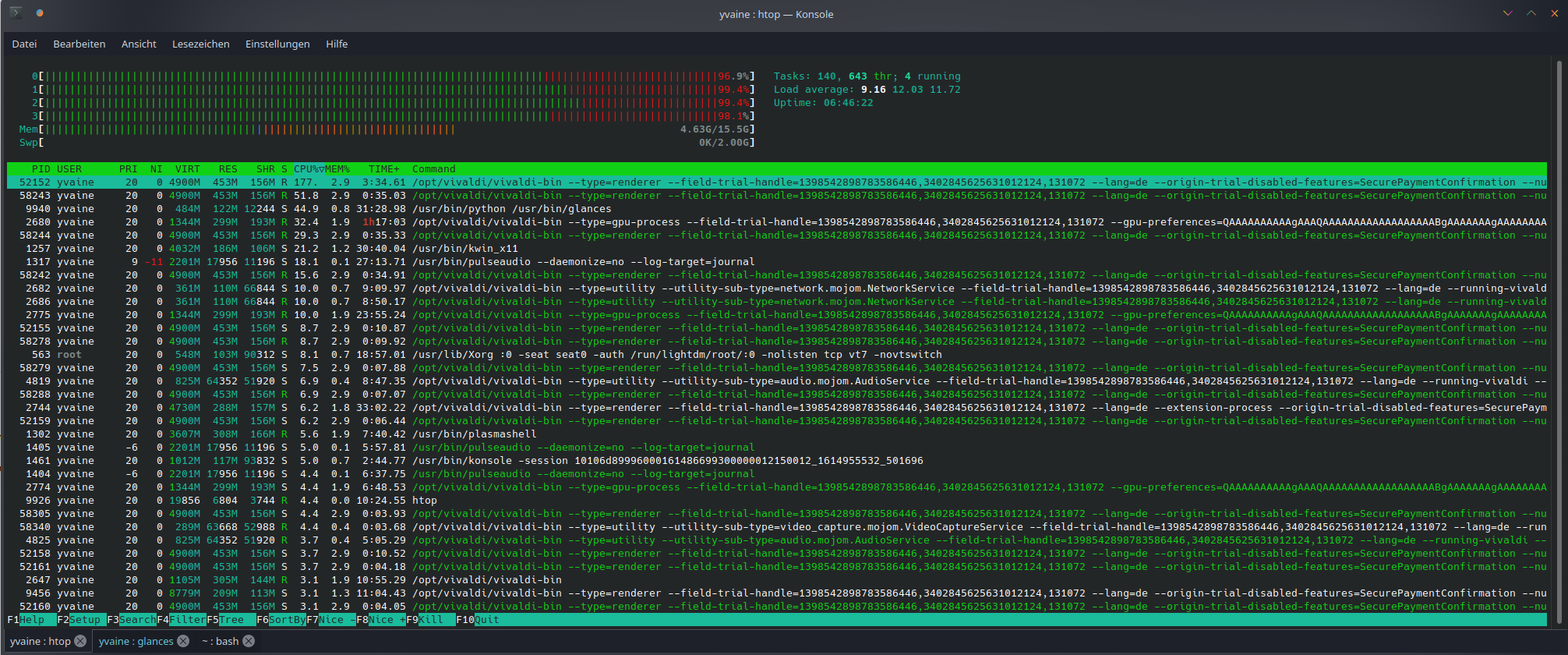1568x655 pixels.
Task: Click the F9 Kill button in htop
Action: 431,620
